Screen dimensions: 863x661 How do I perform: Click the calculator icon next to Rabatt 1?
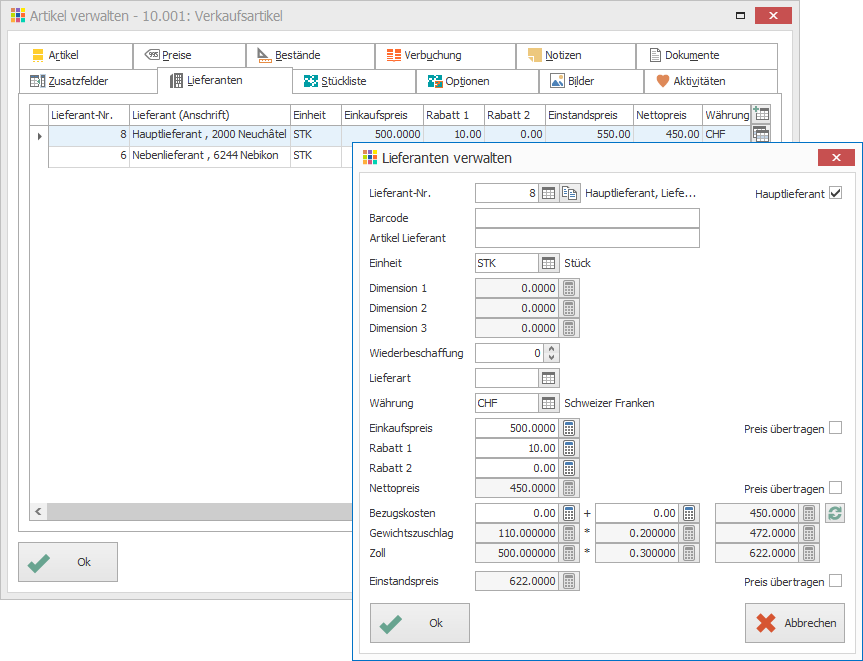[x=569, y=448]
